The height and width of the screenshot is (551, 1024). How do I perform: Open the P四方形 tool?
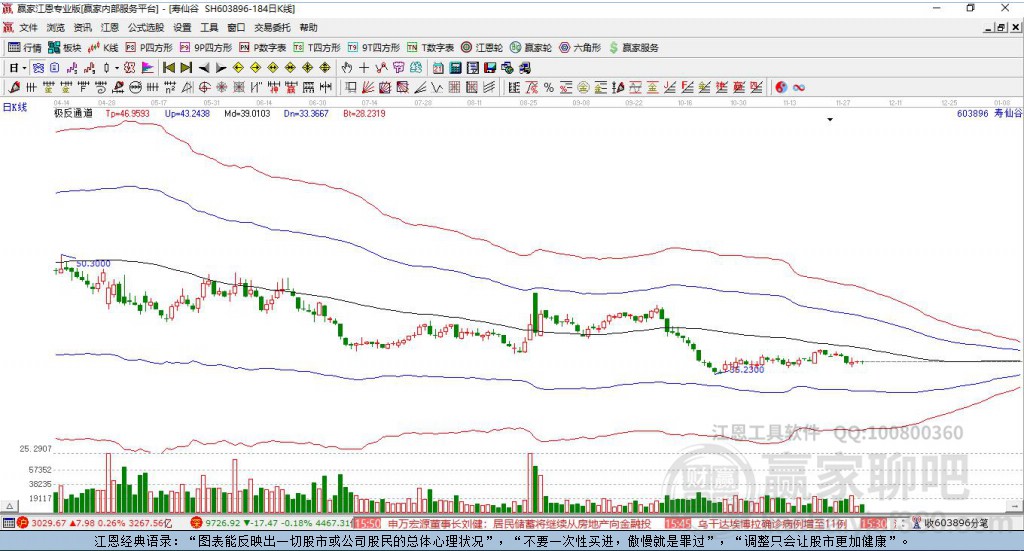(149, 48)
